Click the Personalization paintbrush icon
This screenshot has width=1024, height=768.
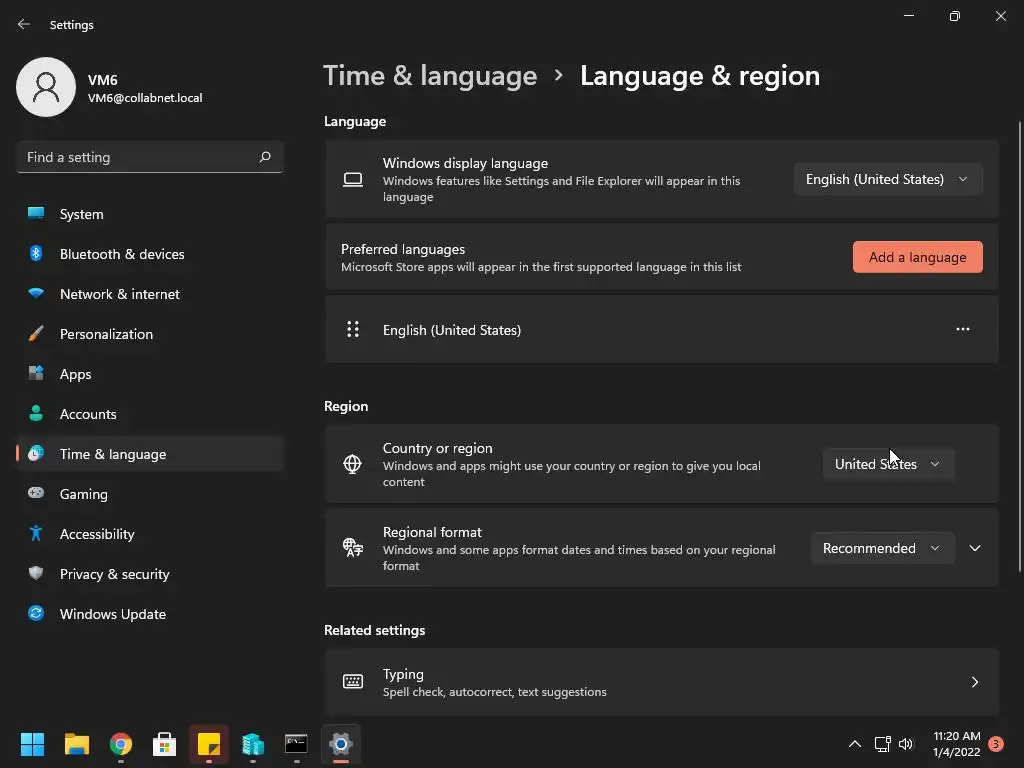[36, 334]
